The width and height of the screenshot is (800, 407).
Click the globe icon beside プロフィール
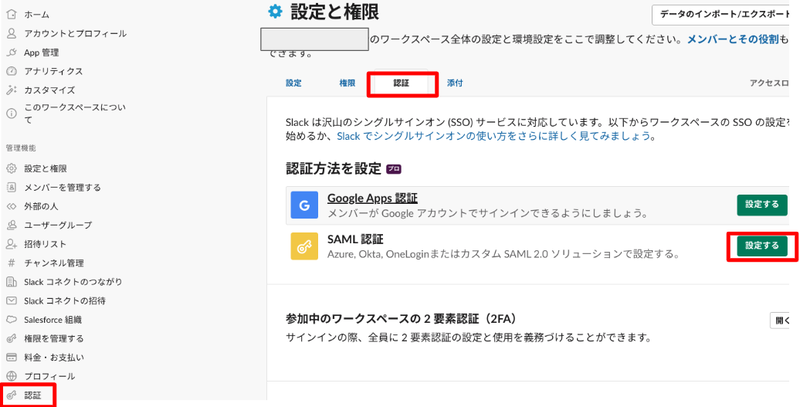coord(11,376)
